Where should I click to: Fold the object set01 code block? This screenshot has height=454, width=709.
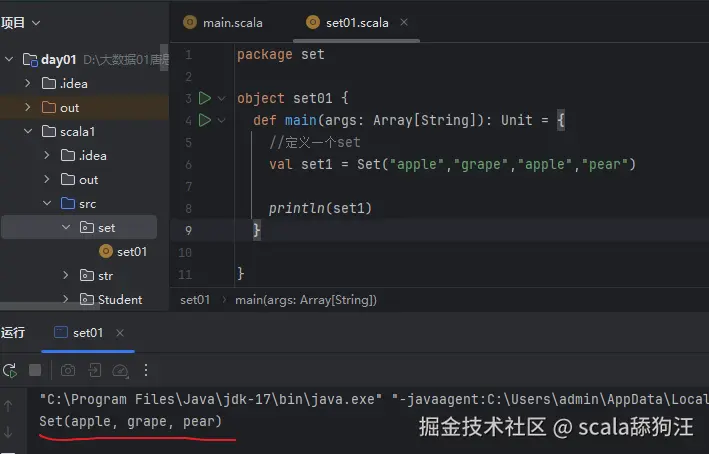coord(222,98)
